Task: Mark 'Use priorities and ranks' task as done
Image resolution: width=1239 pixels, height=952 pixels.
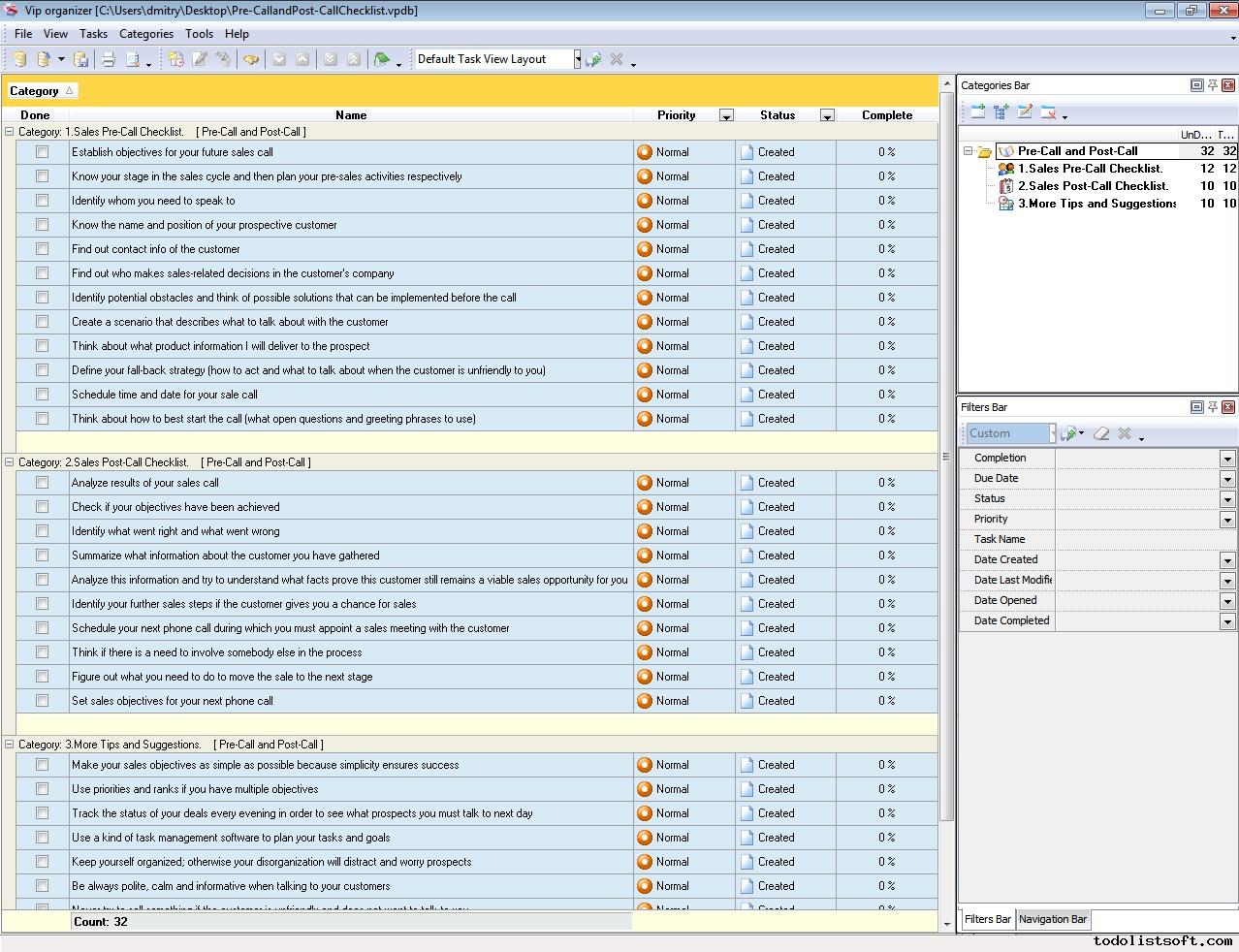Action: point(42,789)
